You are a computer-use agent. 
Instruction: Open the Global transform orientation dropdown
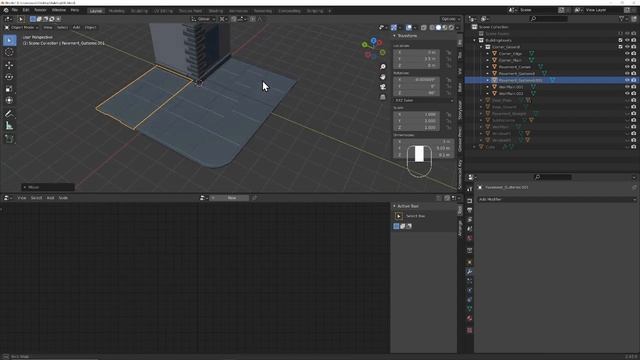204,19
